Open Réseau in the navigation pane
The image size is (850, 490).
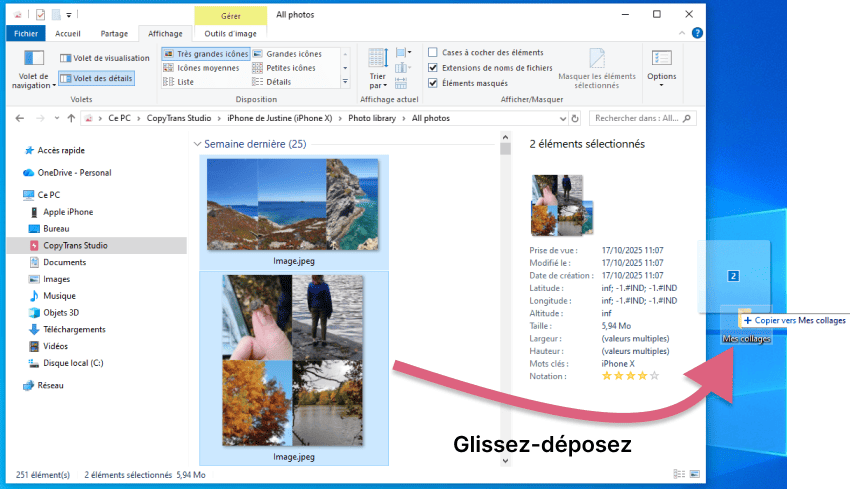pyautogui.click(x=43, y=385)
